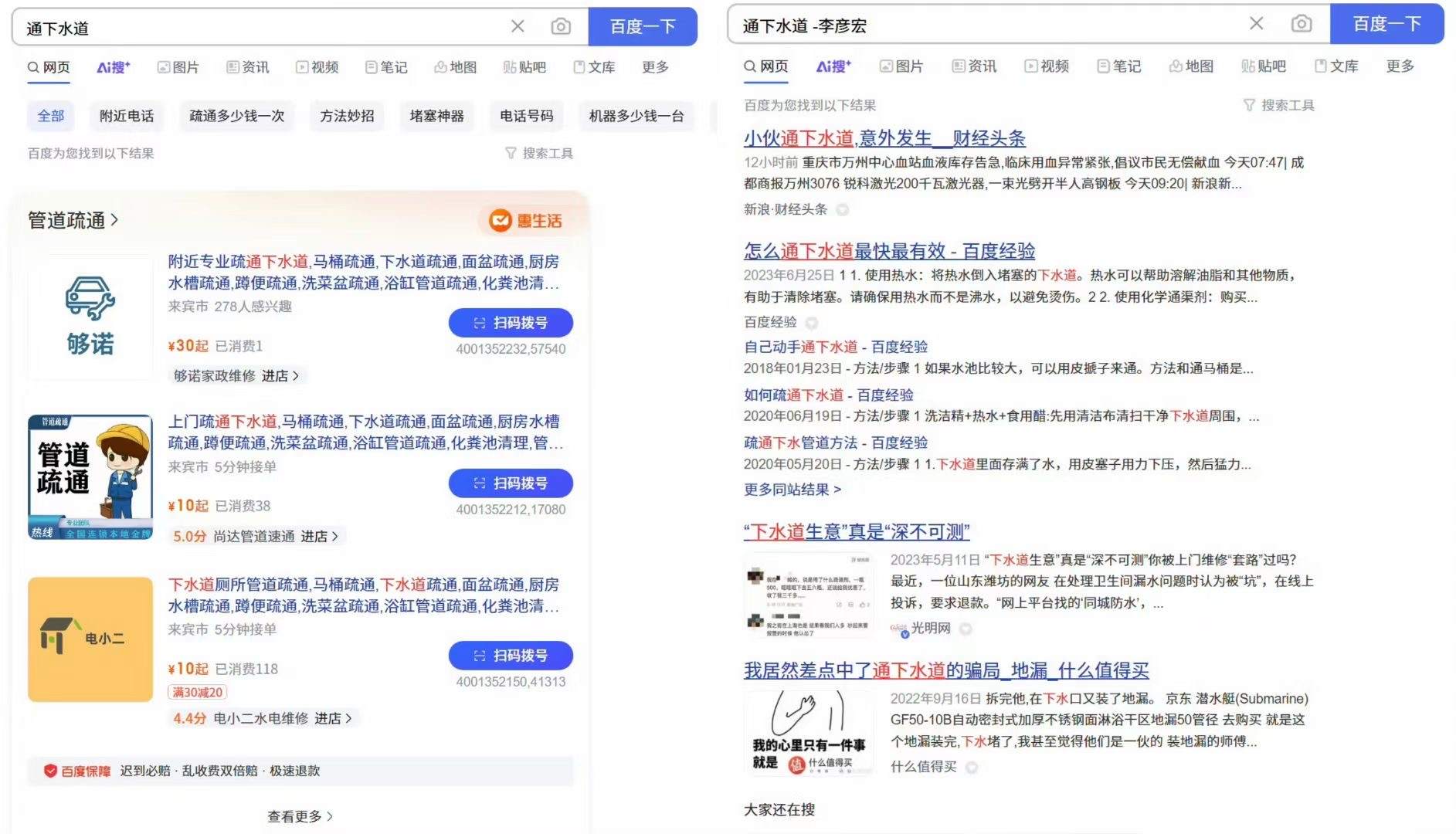Expand 更多同站结果
The image size is (1456, 834).
tap(792, 489)
